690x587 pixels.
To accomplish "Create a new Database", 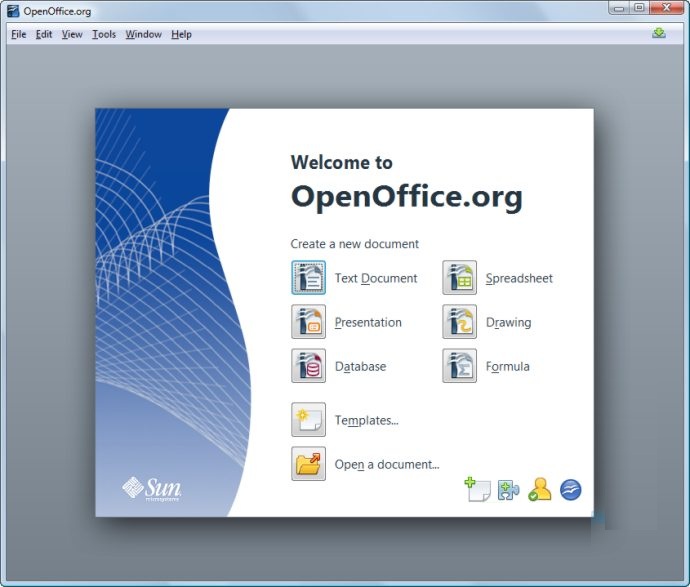I will click(309, 366).
